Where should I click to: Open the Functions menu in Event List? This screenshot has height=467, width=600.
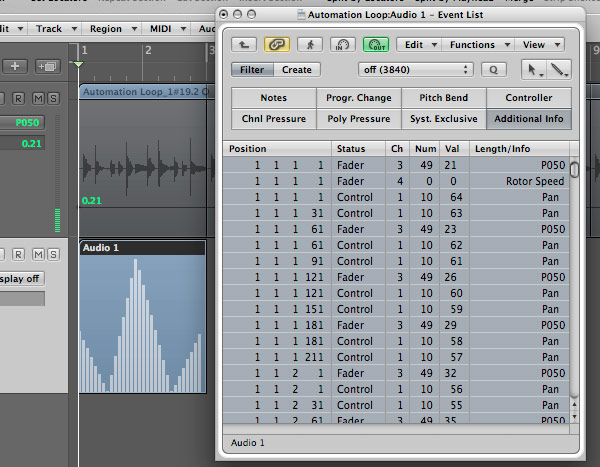point(478,45)
